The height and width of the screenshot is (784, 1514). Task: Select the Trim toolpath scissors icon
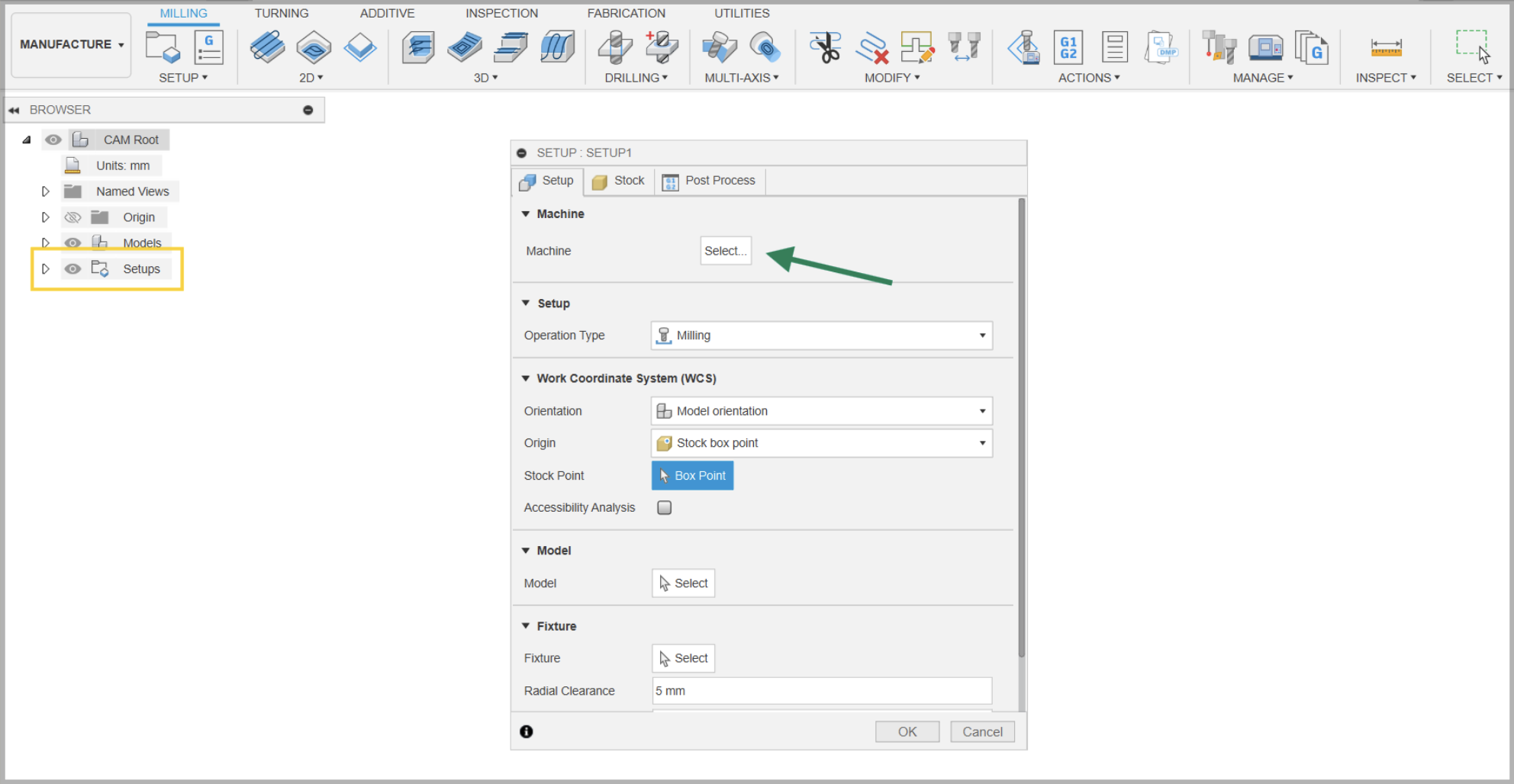click(x=826, y=46)
